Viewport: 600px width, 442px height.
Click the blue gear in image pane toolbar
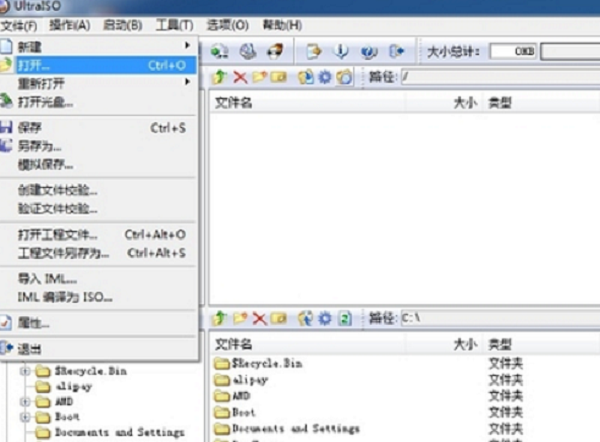click(325, 77)
